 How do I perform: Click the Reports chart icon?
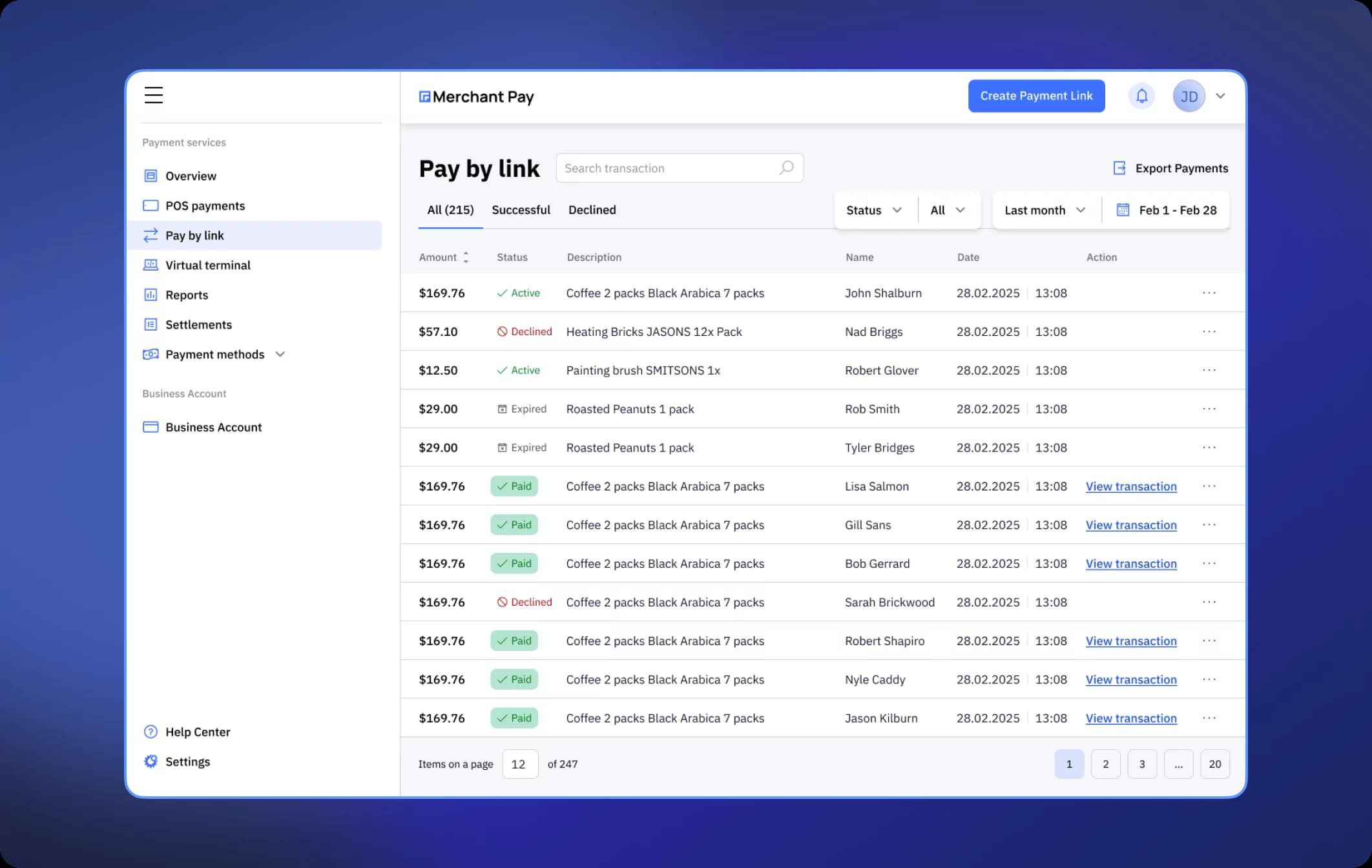[x=151, y=294]
